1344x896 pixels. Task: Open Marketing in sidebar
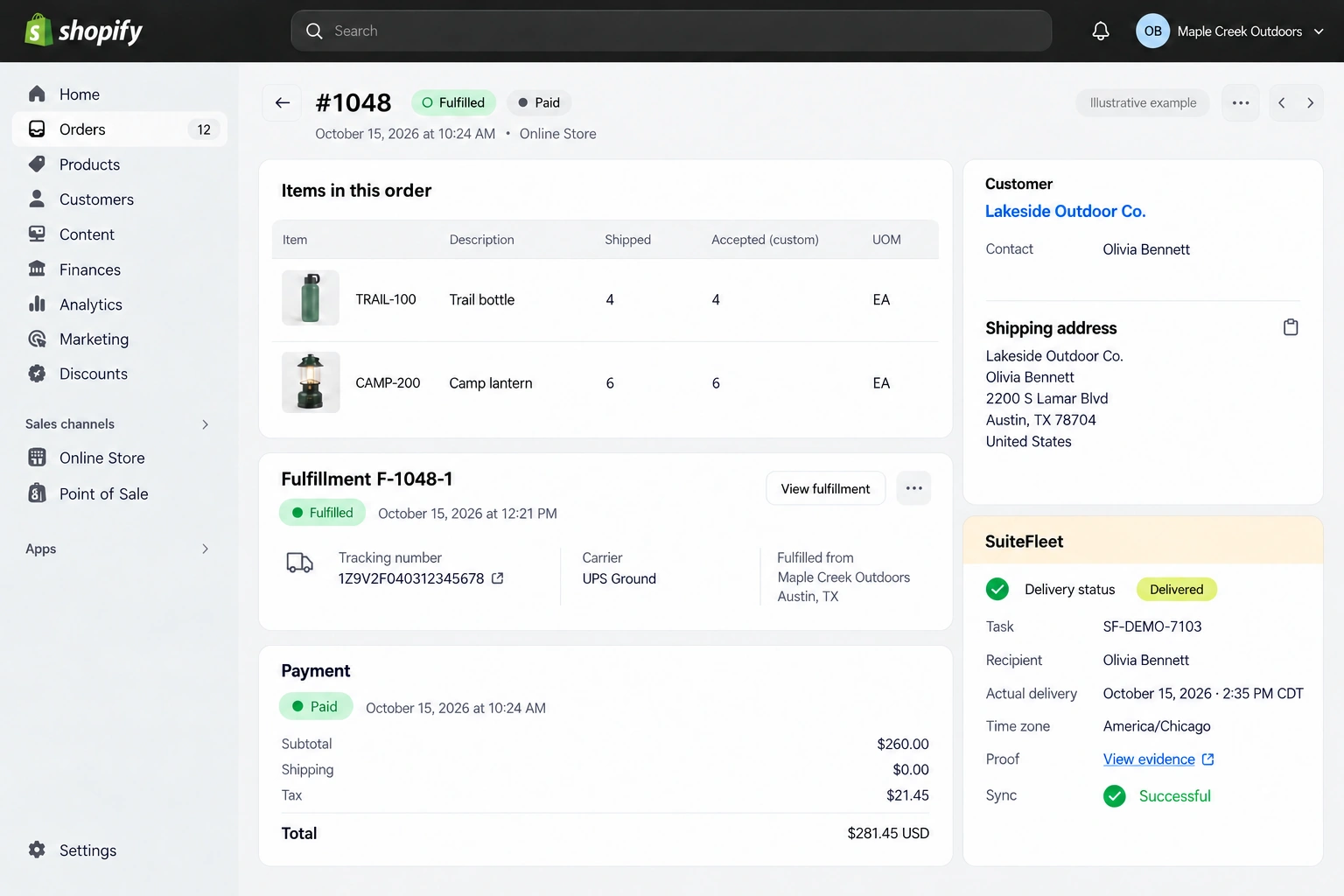coord(120,339)
